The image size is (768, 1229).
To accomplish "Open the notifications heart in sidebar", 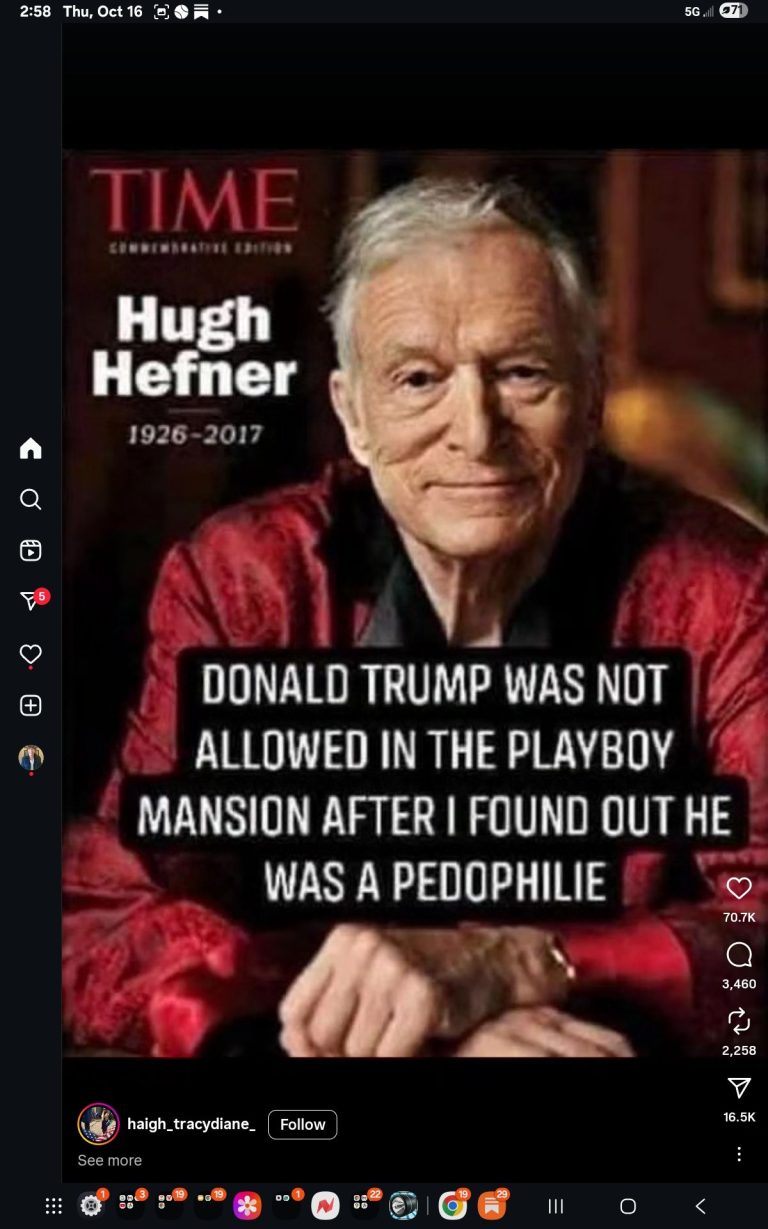I will point(31,654).
